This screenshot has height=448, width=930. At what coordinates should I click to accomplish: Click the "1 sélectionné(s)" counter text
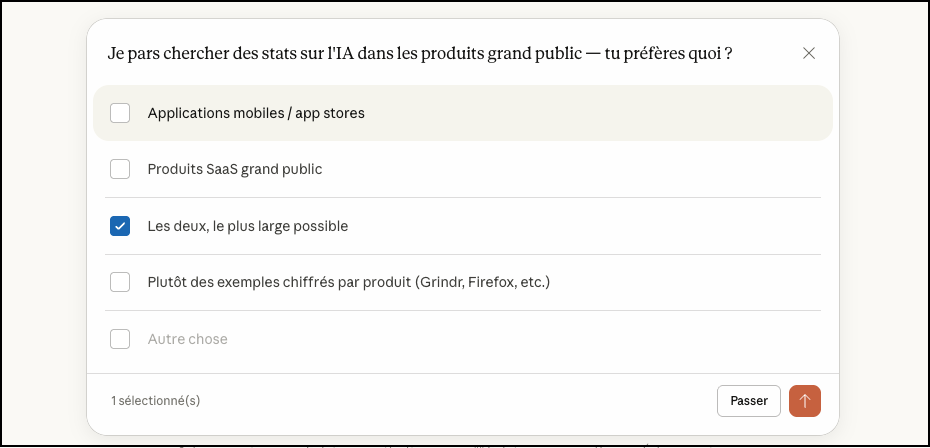pyautogui.click(x=156, y=401)
